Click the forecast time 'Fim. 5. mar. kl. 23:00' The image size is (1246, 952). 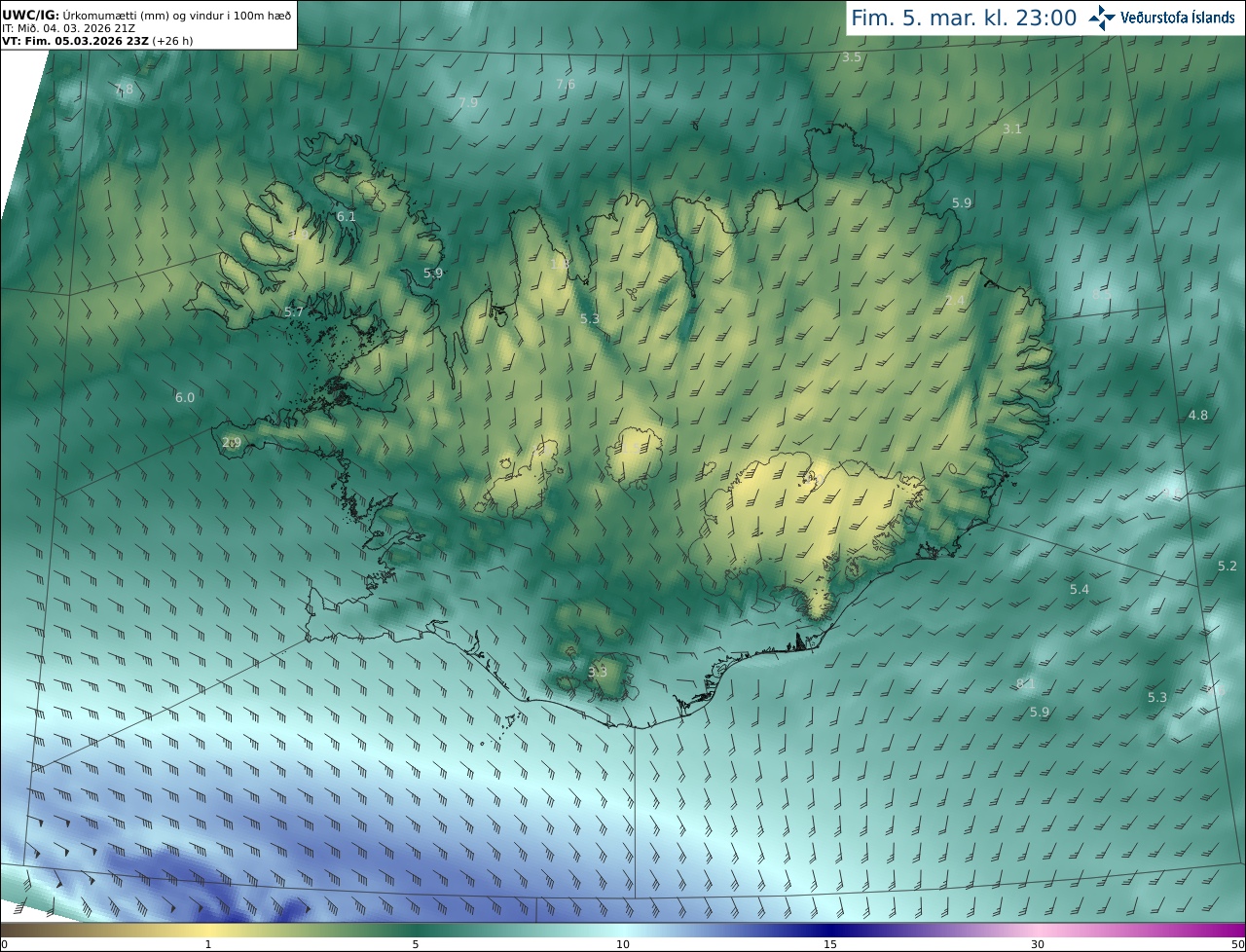964,18
